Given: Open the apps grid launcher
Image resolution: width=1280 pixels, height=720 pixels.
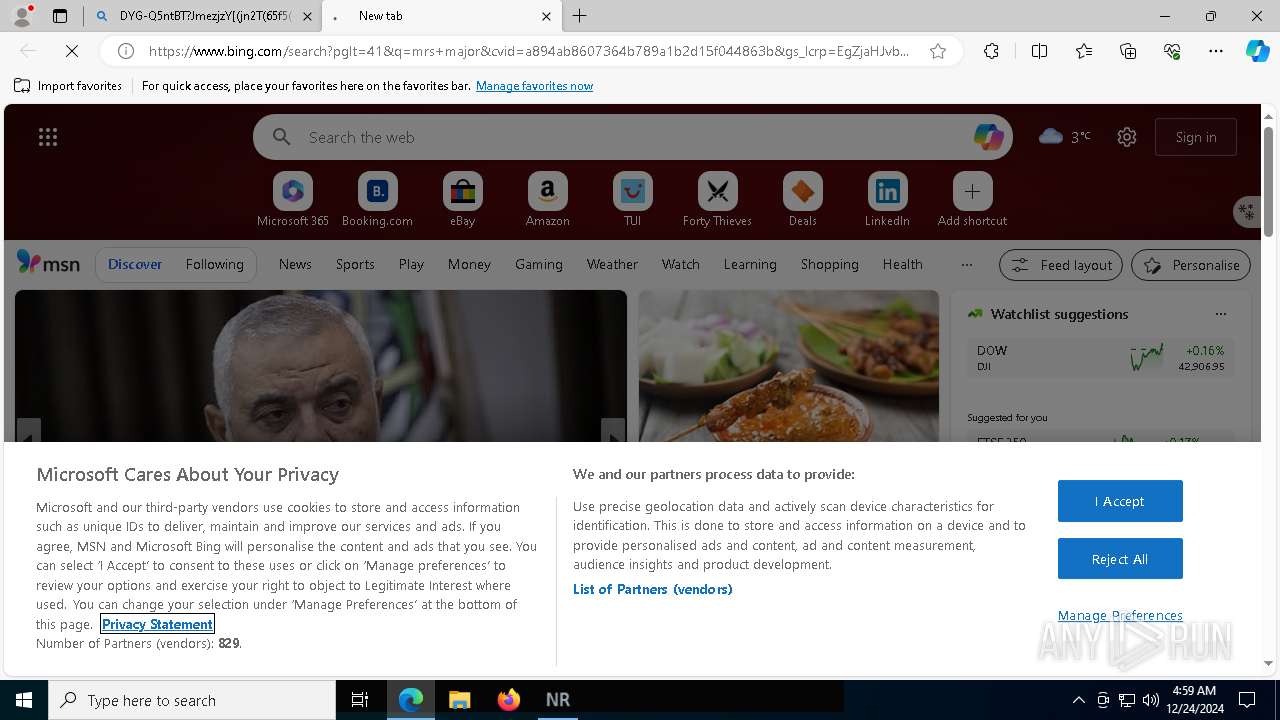Looking at the screenshot, I should pos(48,137).
